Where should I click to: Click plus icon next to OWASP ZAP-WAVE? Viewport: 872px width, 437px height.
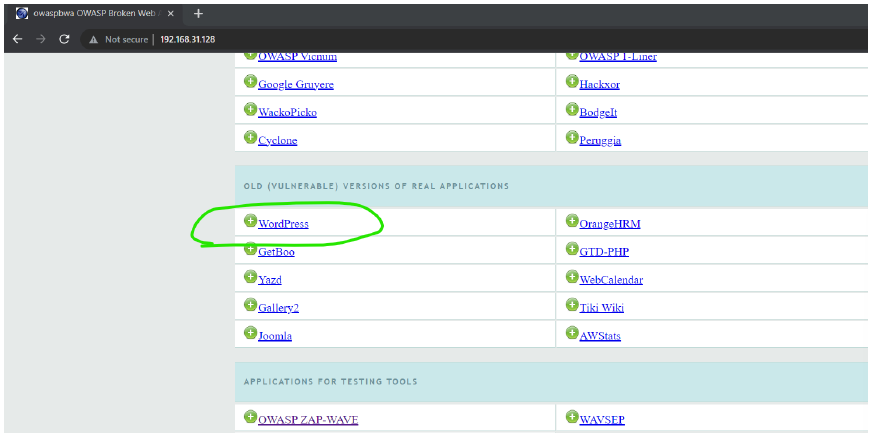pos(250,416)
